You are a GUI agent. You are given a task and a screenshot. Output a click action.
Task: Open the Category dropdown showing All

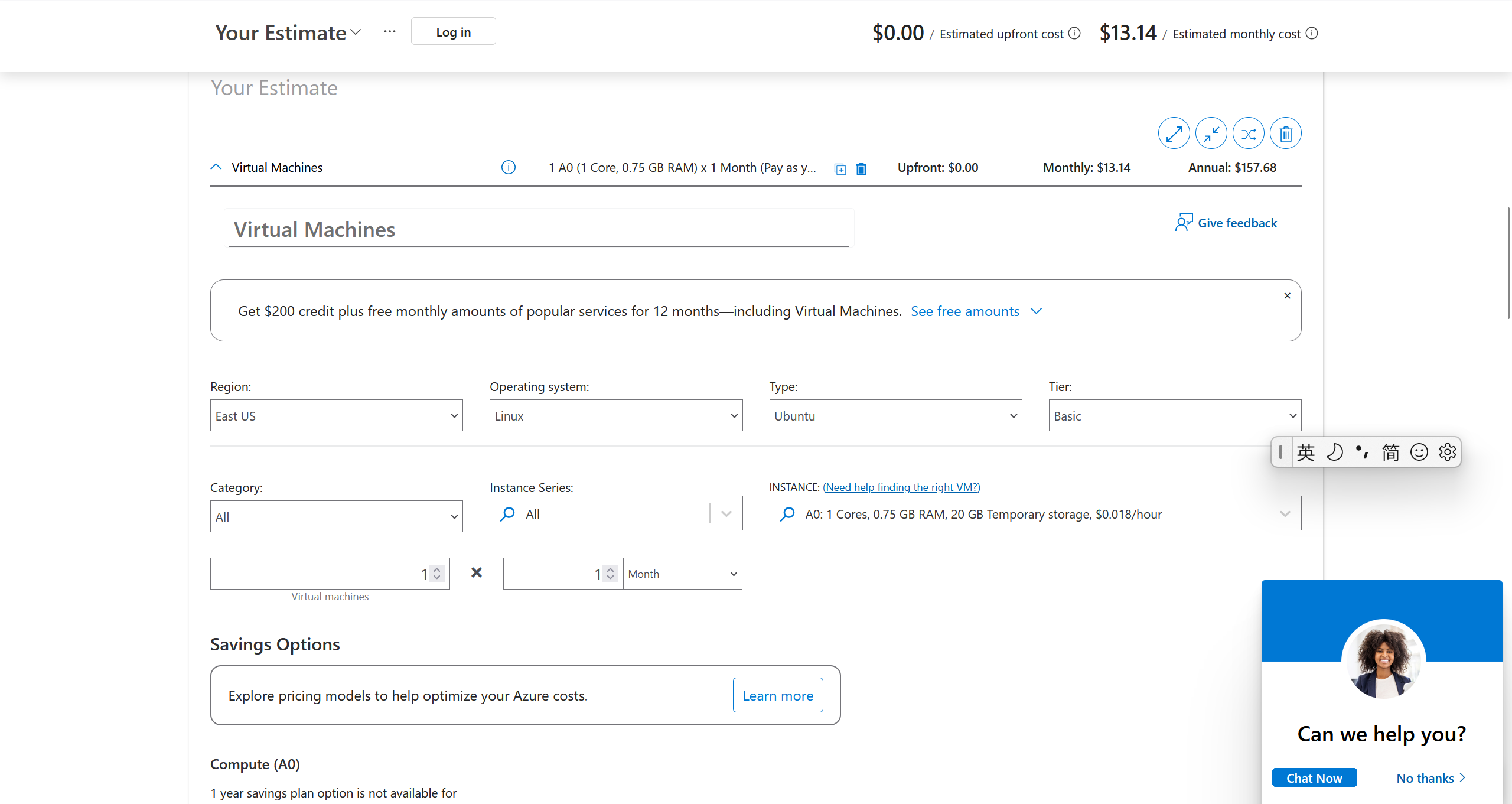[336, 516]
